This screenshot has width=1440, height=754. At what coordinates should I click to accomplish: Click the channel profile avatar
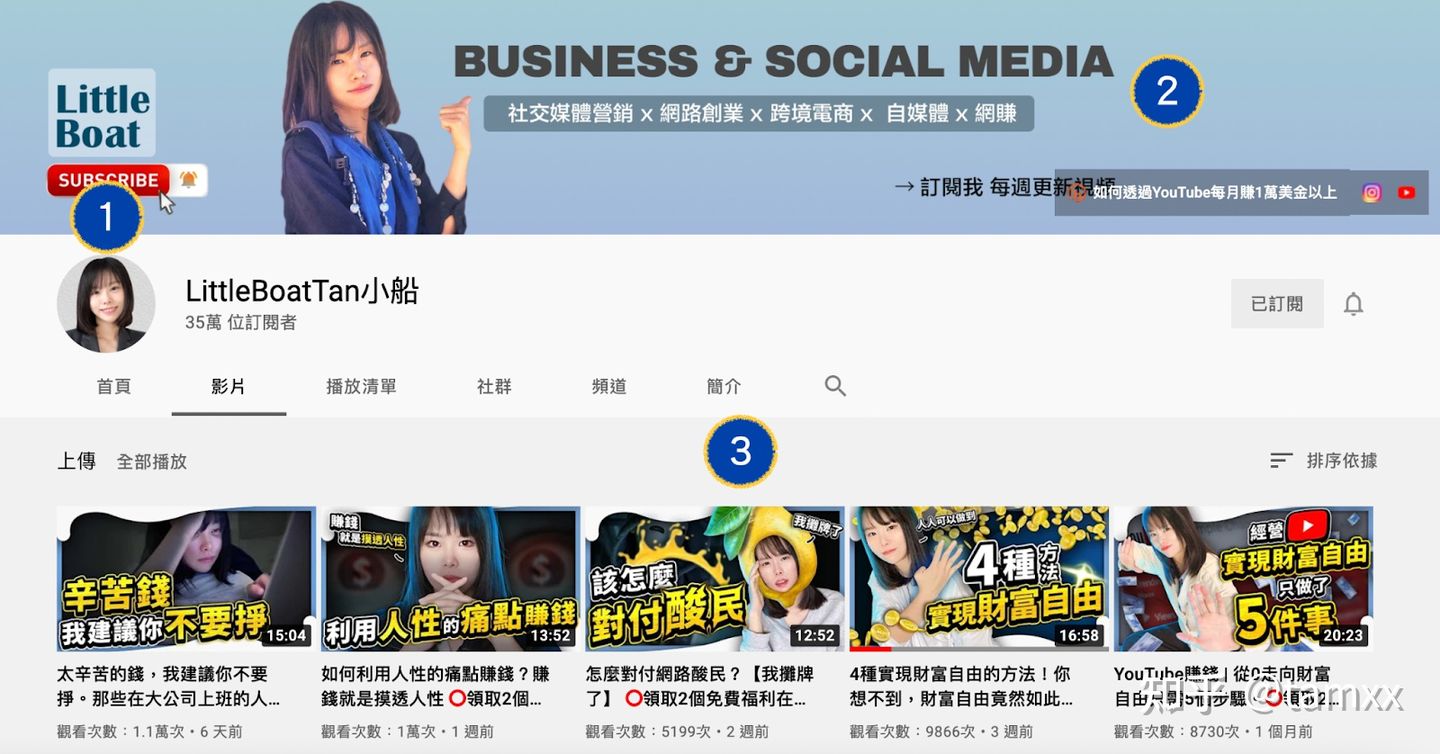pos(106,303)
